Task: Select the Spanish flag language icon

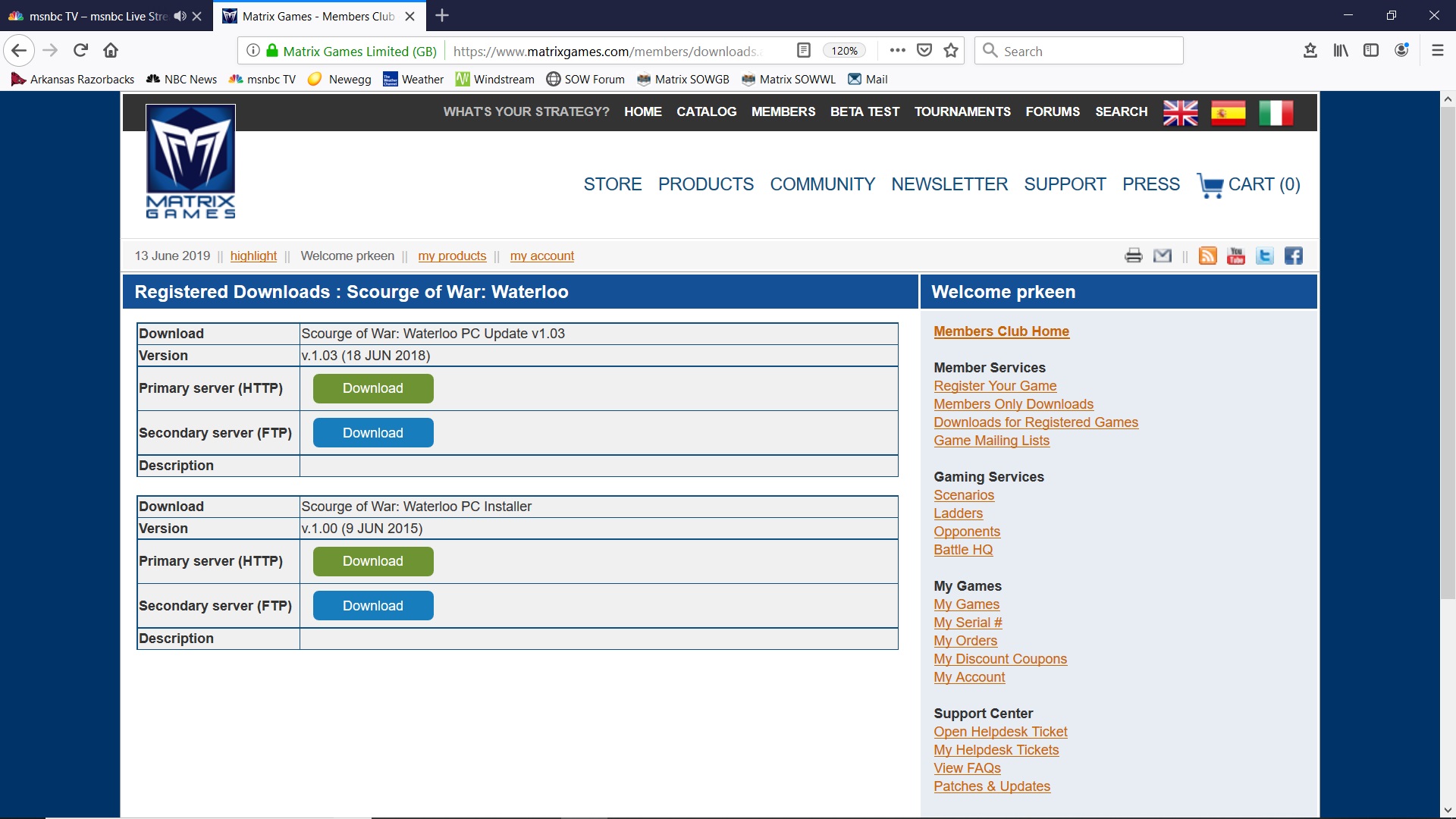Action: 1228,113
